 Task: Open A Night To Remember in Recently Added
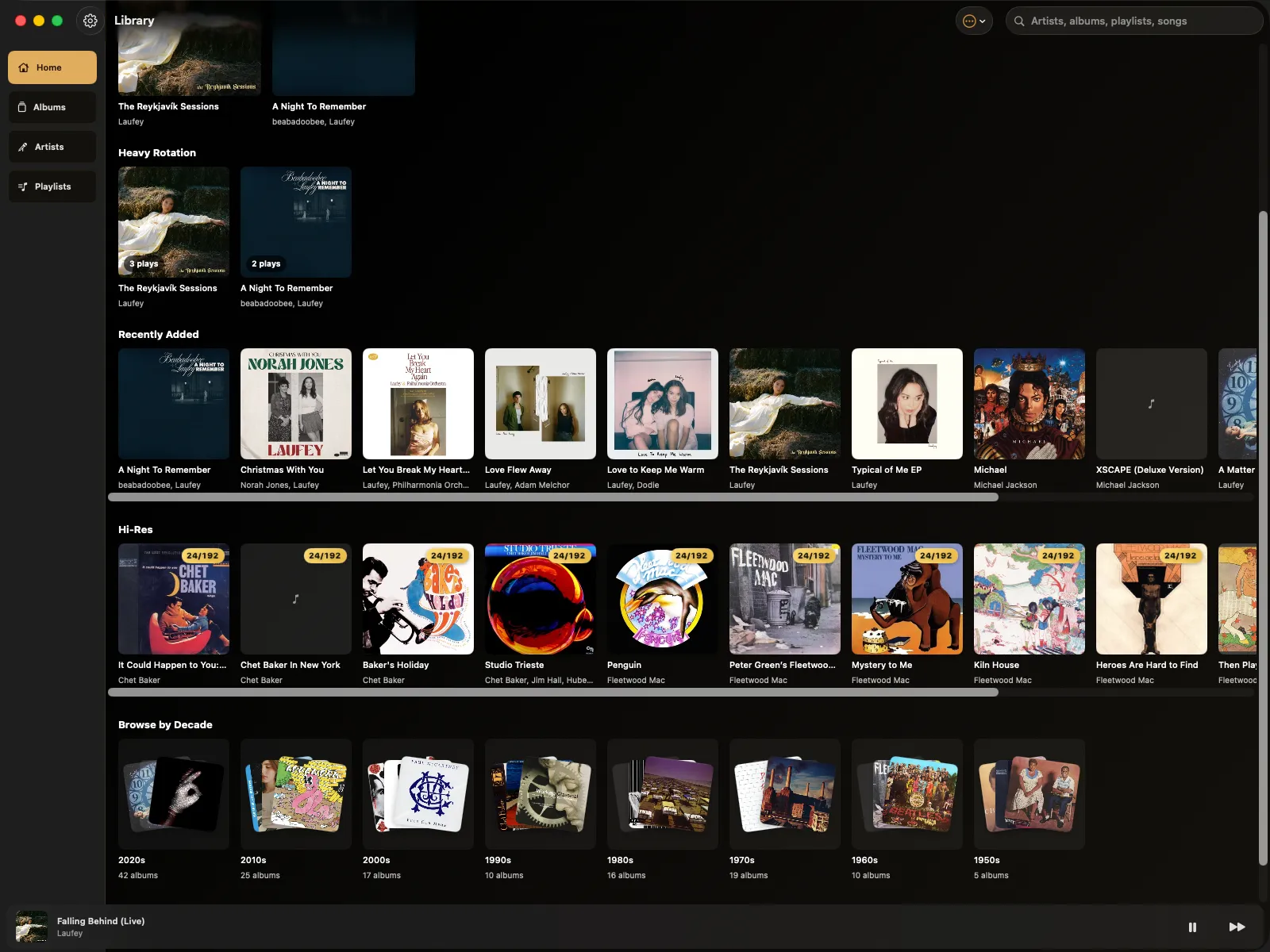174,404
